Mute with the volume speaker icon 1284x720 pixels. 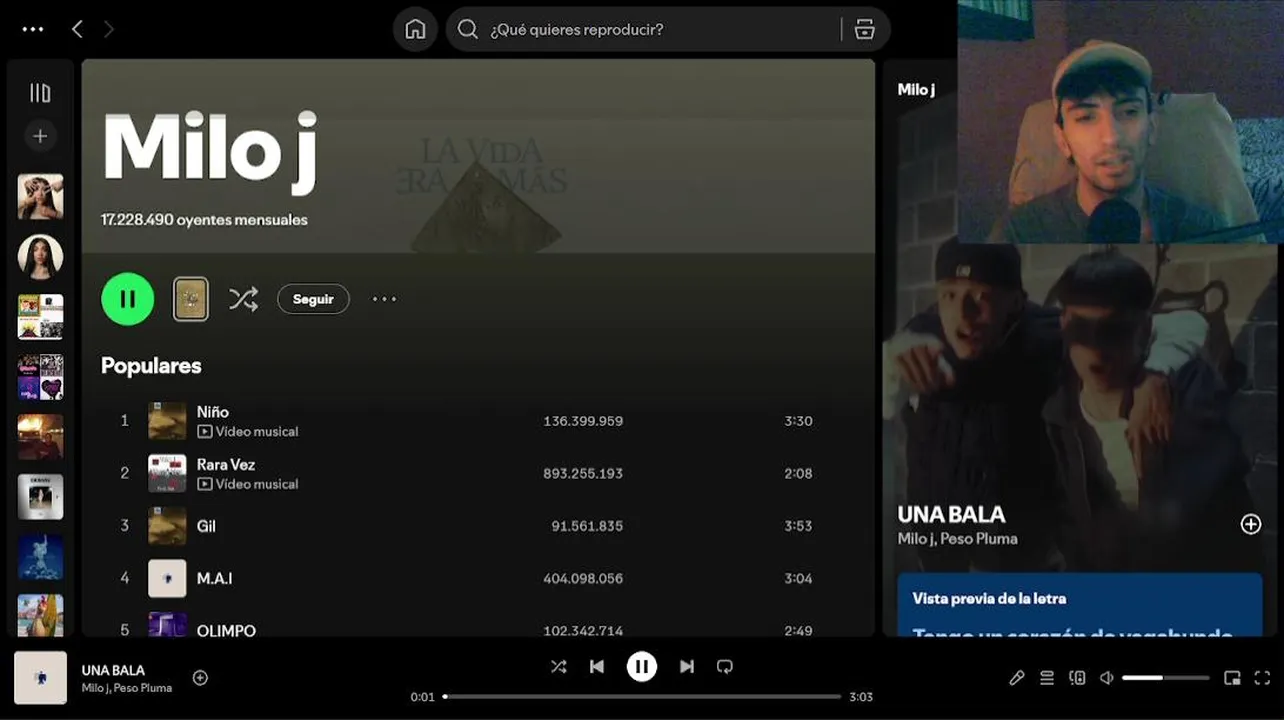tap(1106, 678)
